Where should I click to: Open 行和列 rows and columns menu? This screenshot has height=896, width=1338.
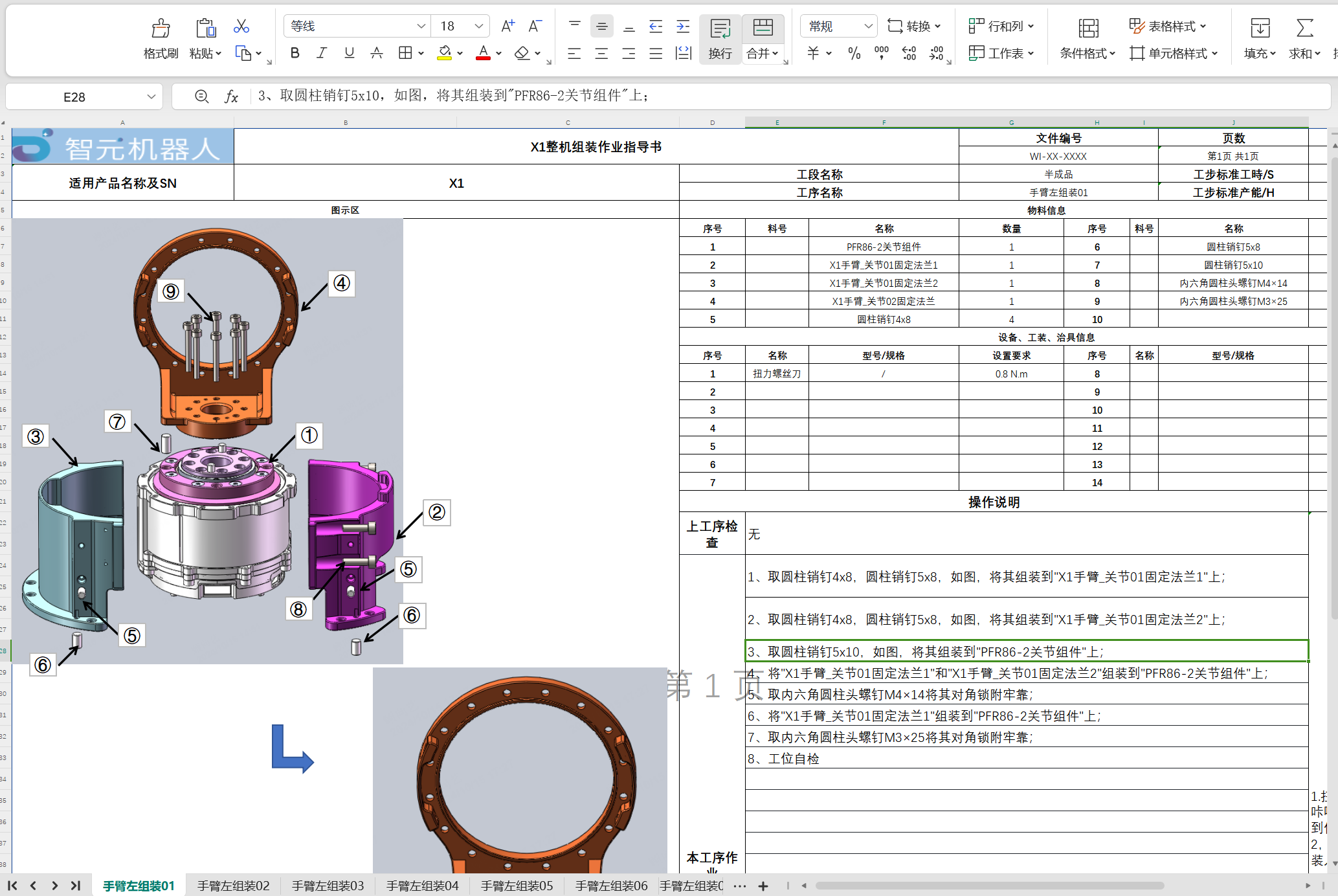1001,26
